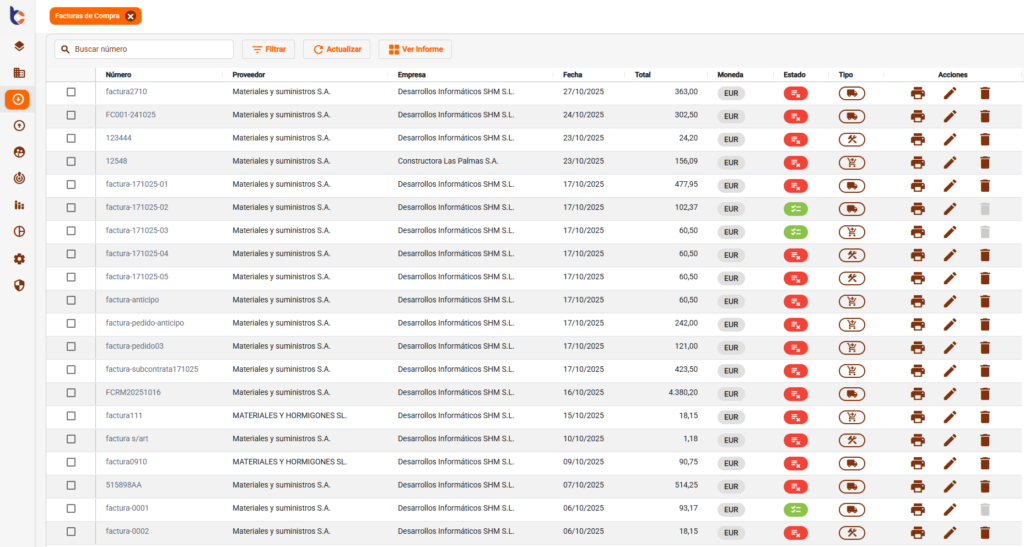Click the shield icon in the sidebar
The image size is (1024, 547).
click(18, 285)
